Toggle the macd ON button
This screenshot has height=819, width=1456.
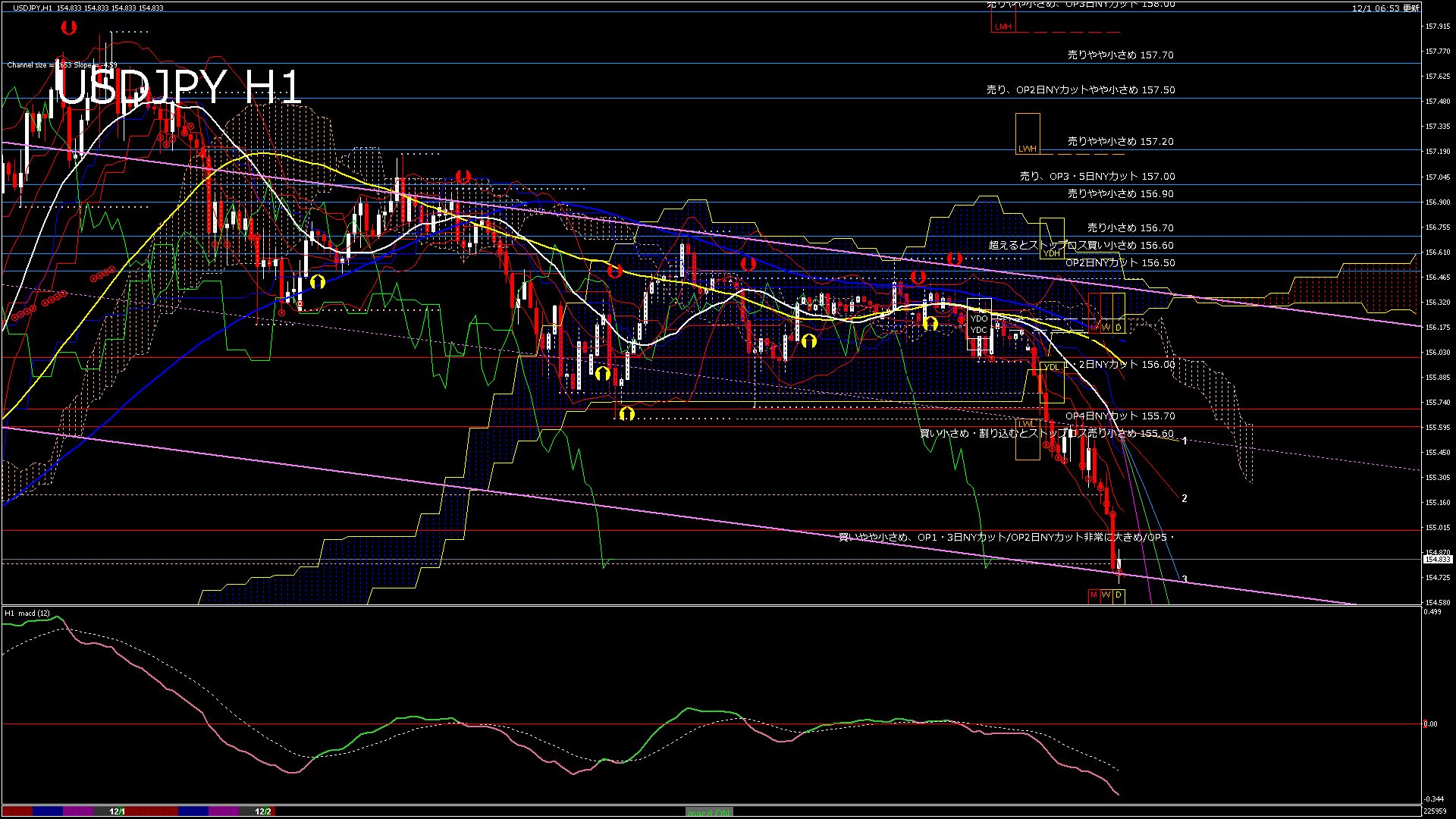709,811
